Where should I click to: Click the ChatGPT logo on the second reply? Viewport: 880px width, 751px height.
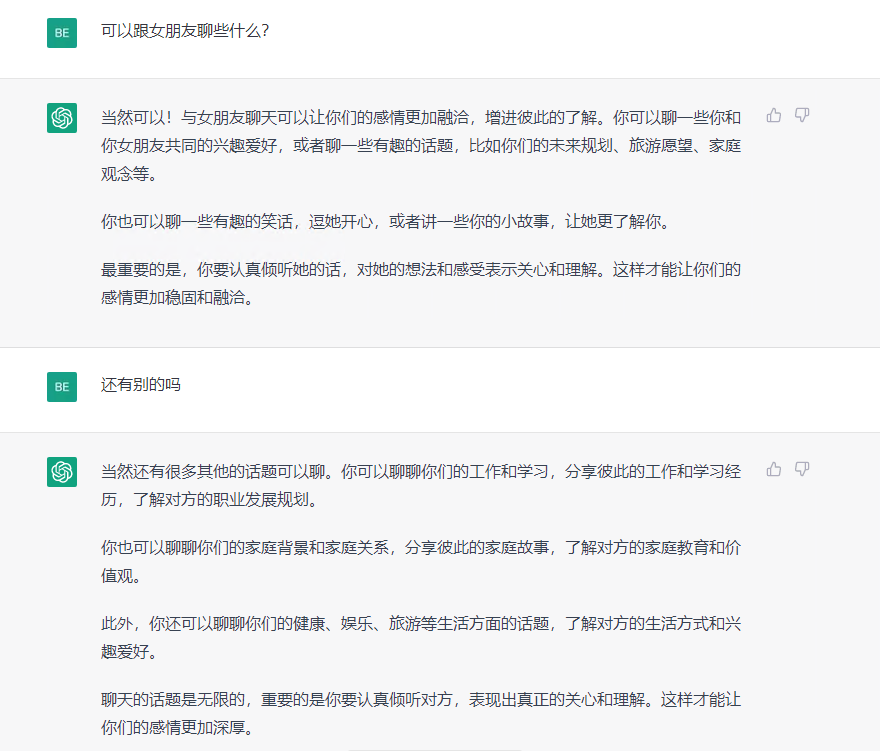pyautogui.click(x=62, y=471)
